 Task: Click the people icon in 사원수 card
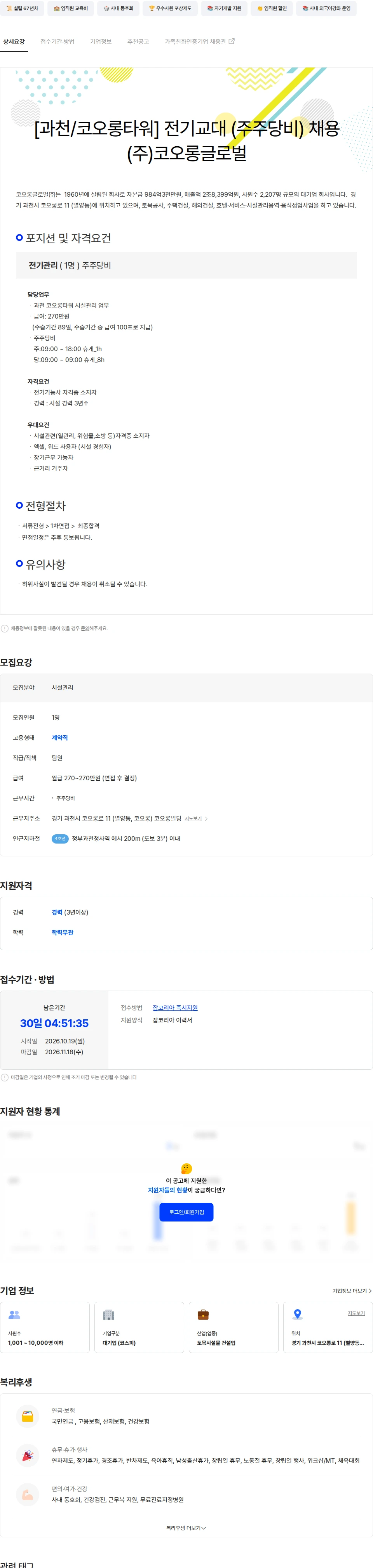pyautogui.click(x=14, y=1315)
